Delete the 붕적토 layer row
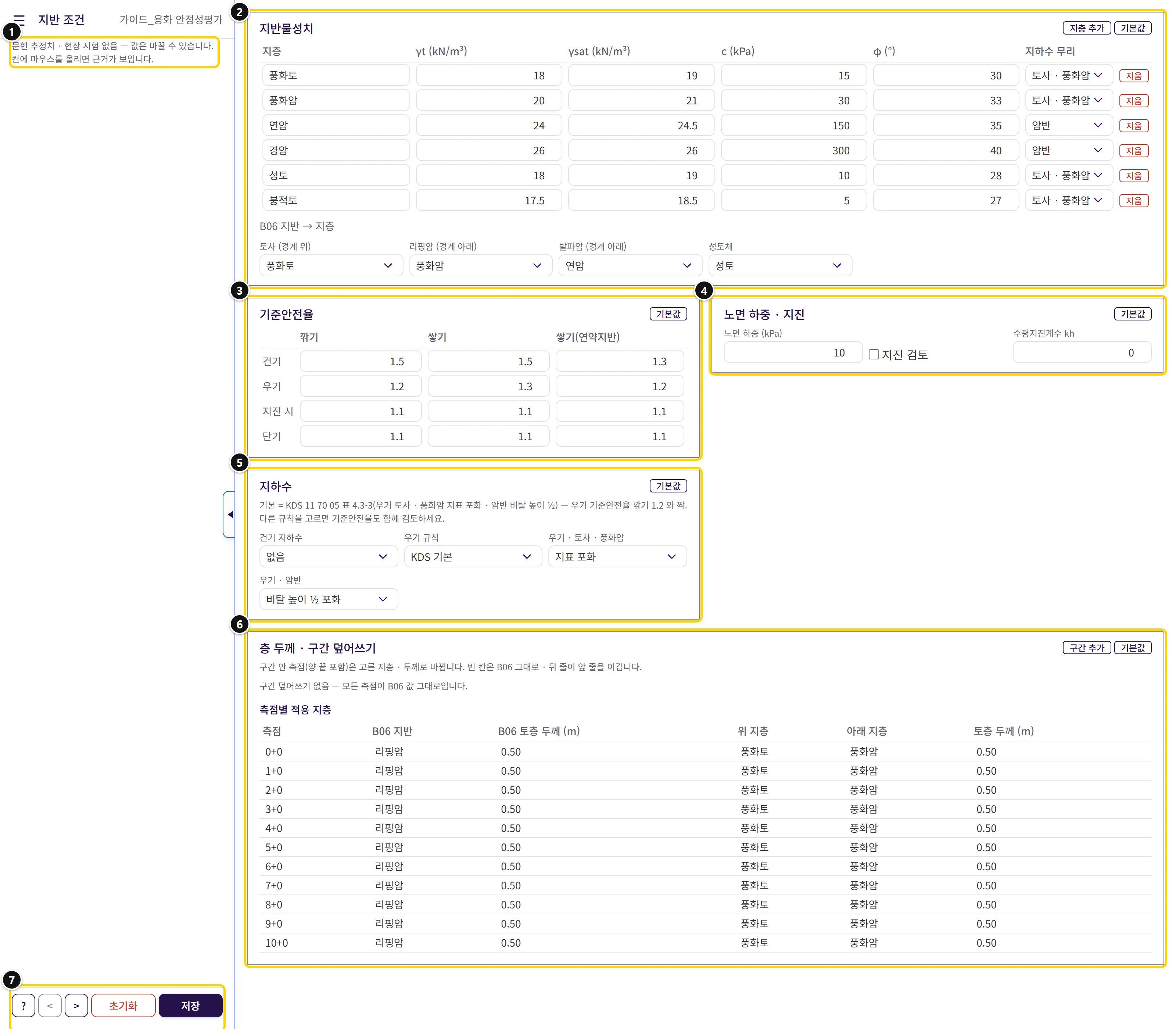 point(1133,200)
